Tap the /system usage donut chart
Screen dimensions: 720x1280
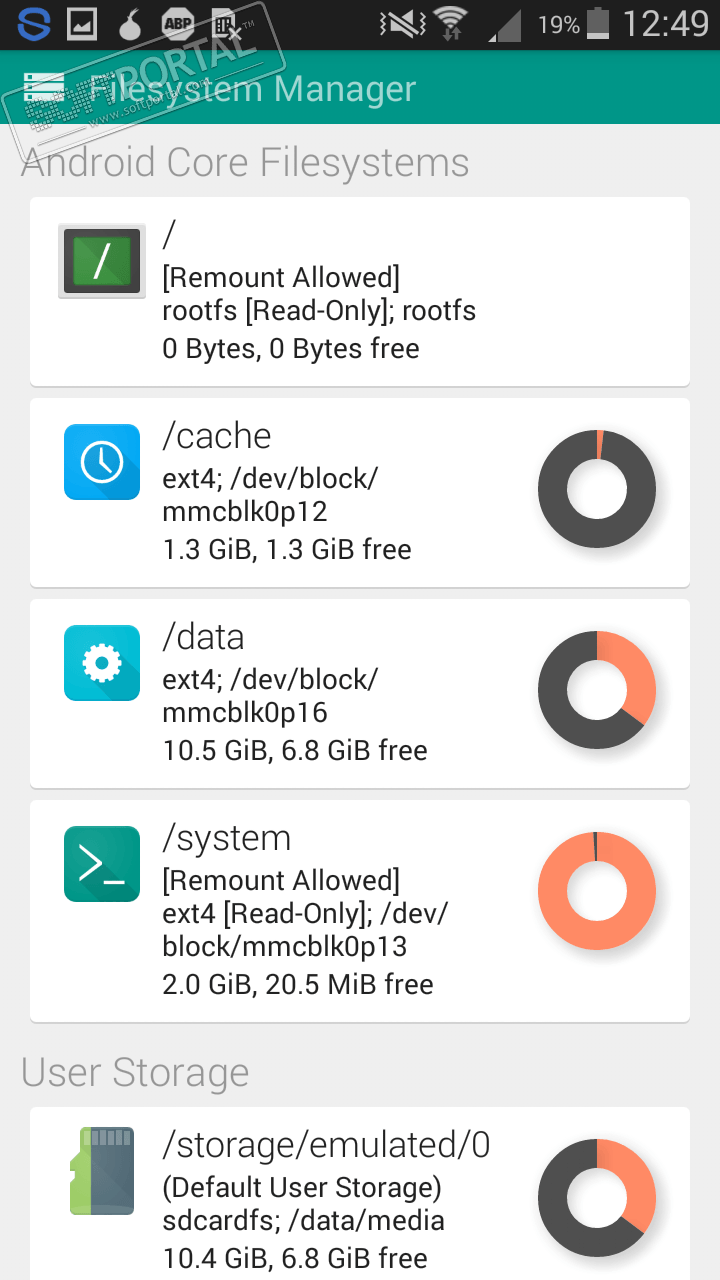tap(596, 890)
